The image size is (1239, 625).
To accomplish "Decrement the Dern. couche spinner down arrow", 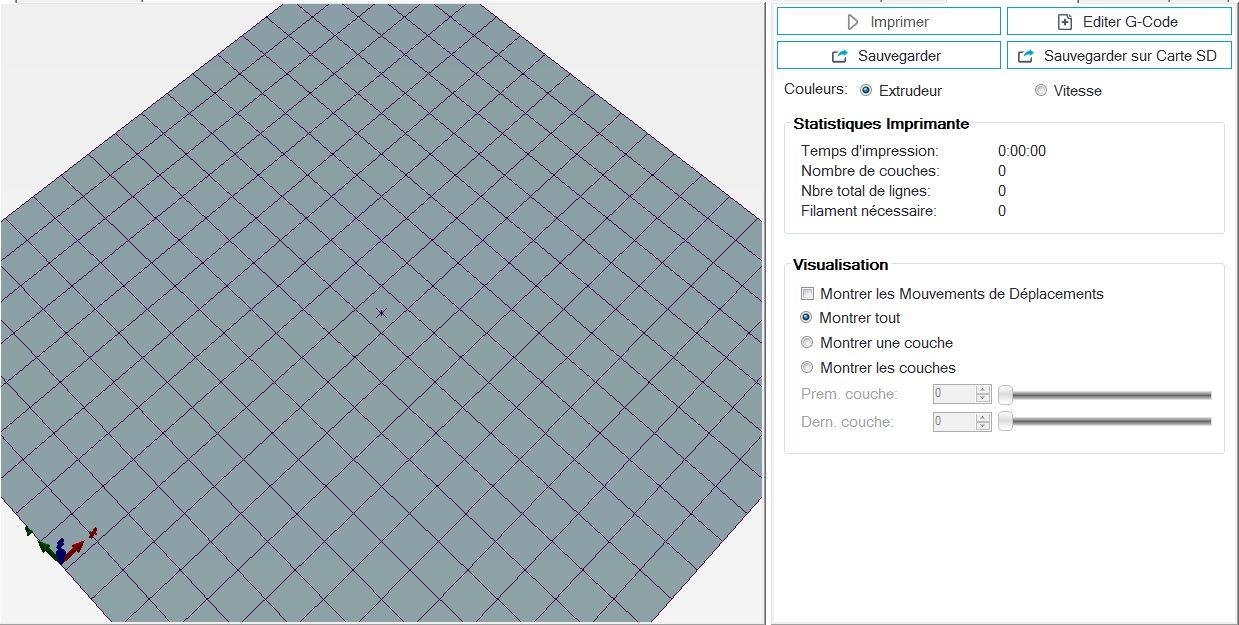I will pyautogui.click(x=984, y=427).
